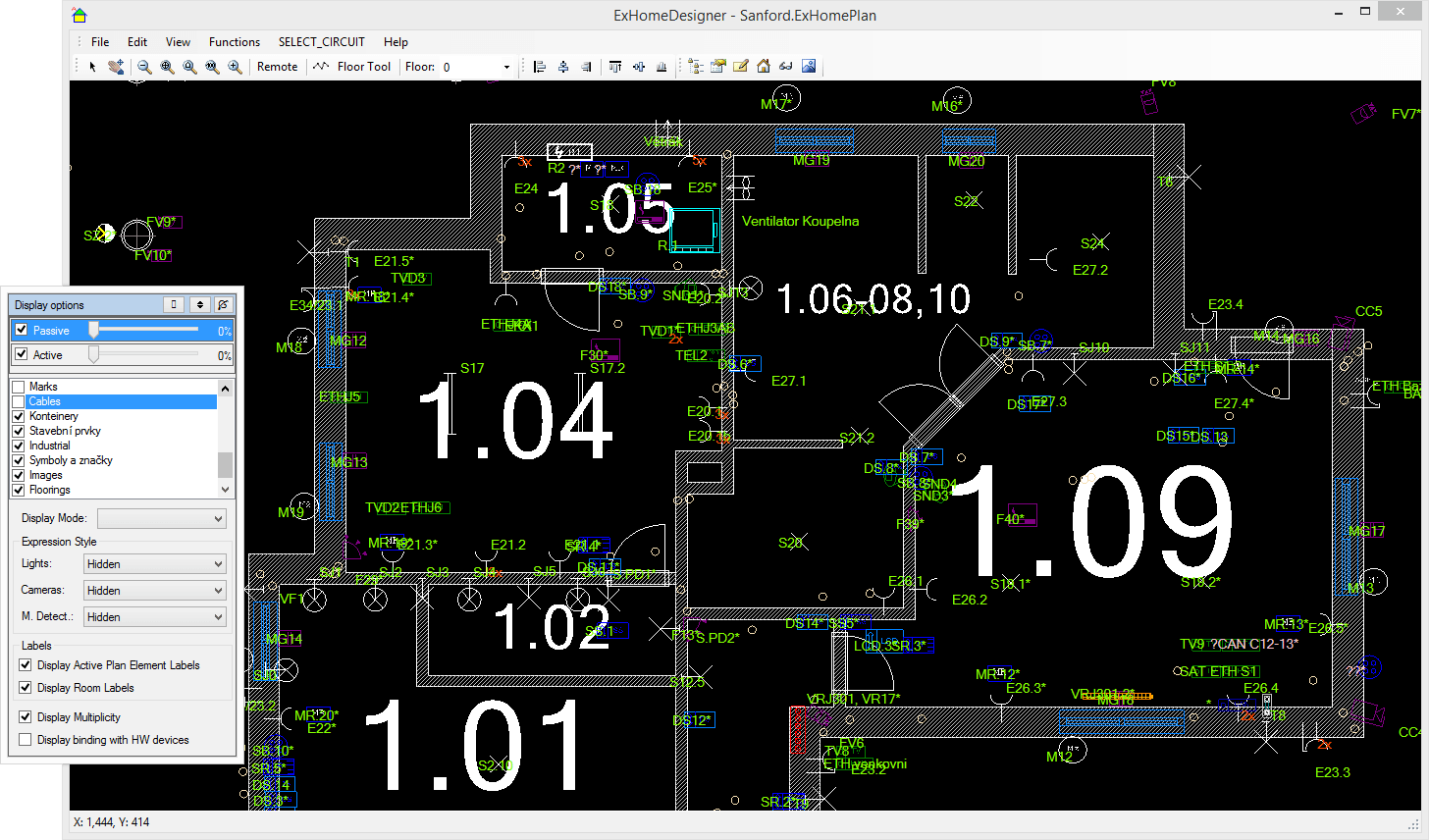
Task: Toggle Display Room Labels checkbox
Action: 26,688
